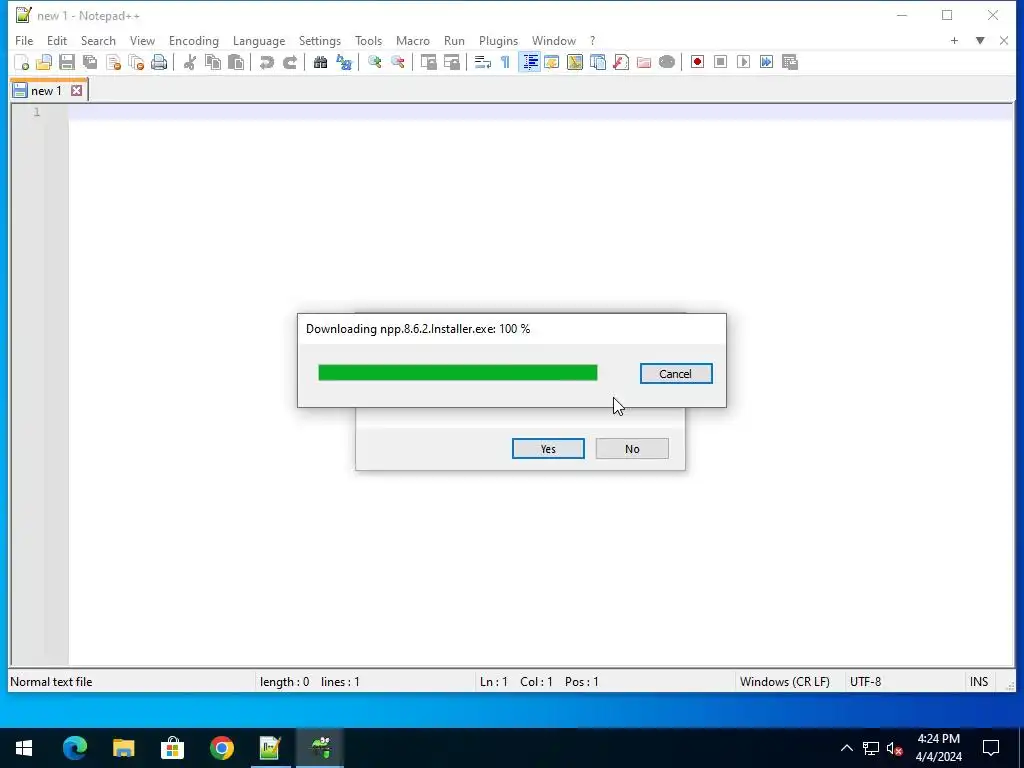This screenshot has width=1024, height=768.
Task: Click the Redo arrow icon
Action: click(x=290, y=62)
